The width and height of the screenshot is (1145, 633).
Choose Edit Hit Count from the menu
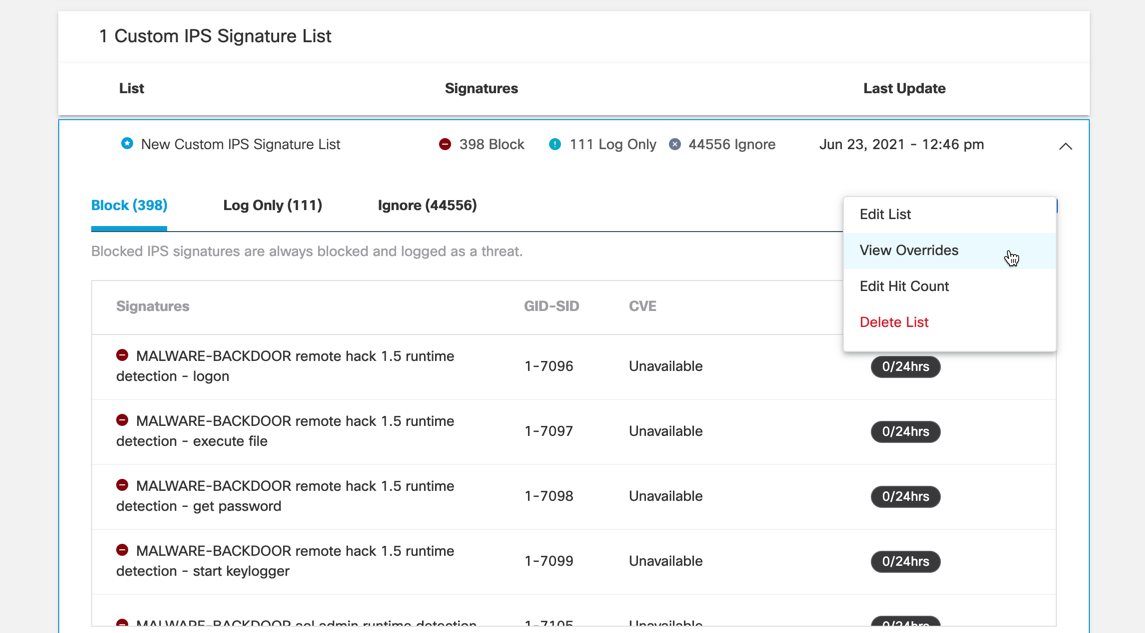point(949,286)
